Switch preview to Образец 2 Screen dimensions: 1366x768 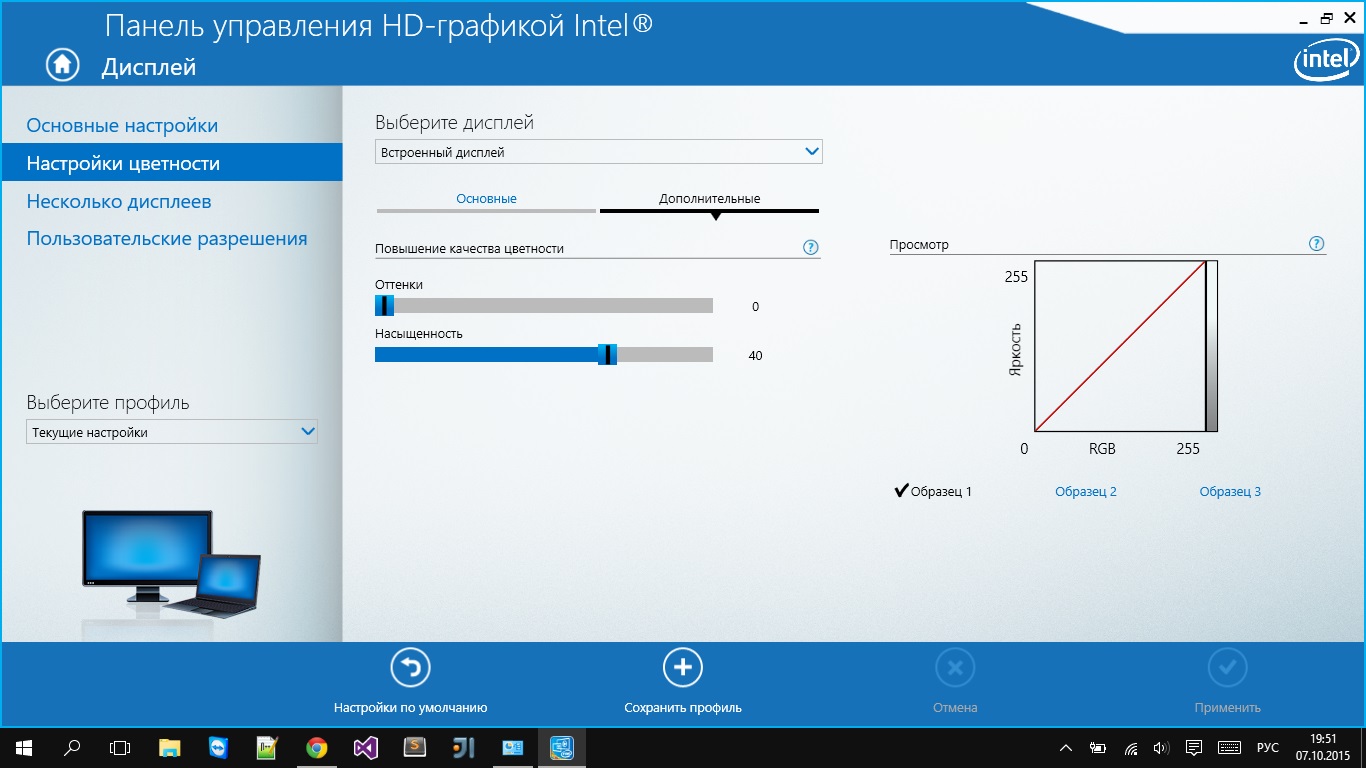[1085, 491]
